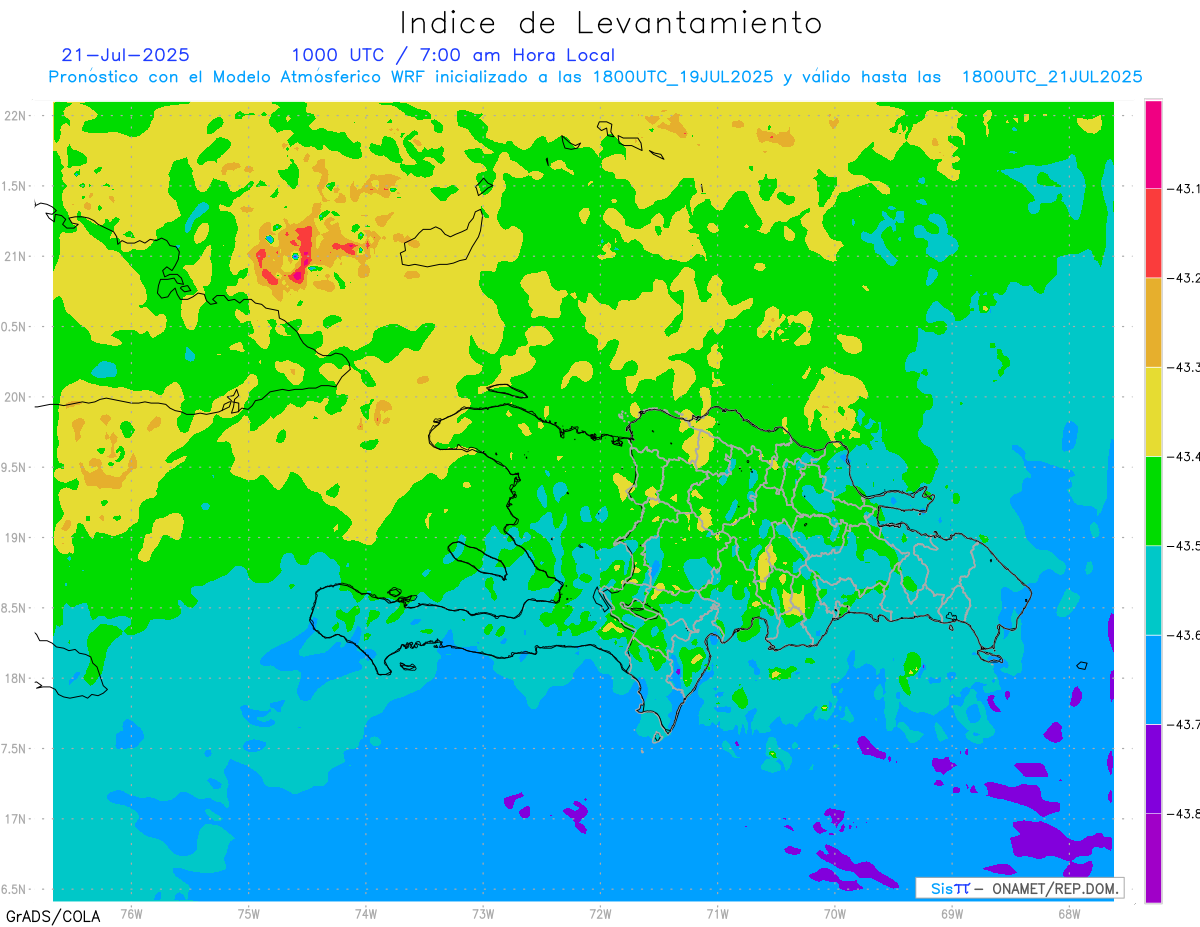Click the color bar value "-43.2"

click(x=1184, y=278)
